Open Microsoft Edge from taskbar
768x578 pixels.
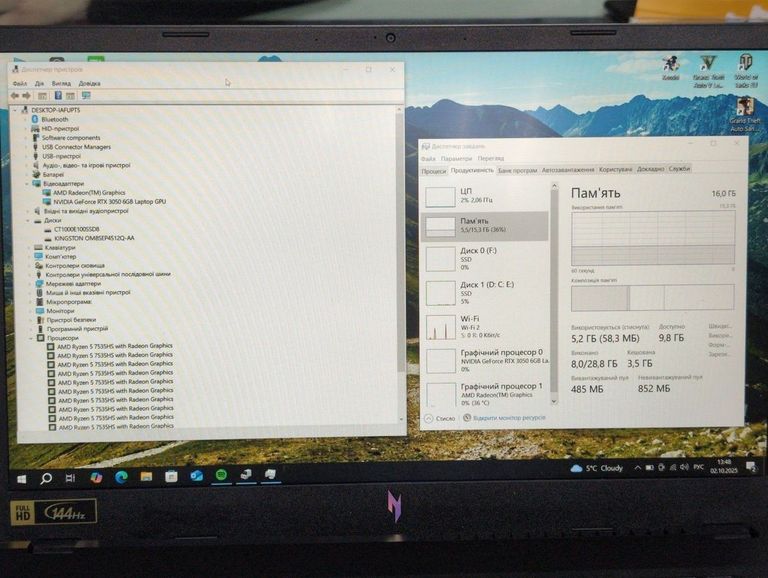click(x=121, y=477)
